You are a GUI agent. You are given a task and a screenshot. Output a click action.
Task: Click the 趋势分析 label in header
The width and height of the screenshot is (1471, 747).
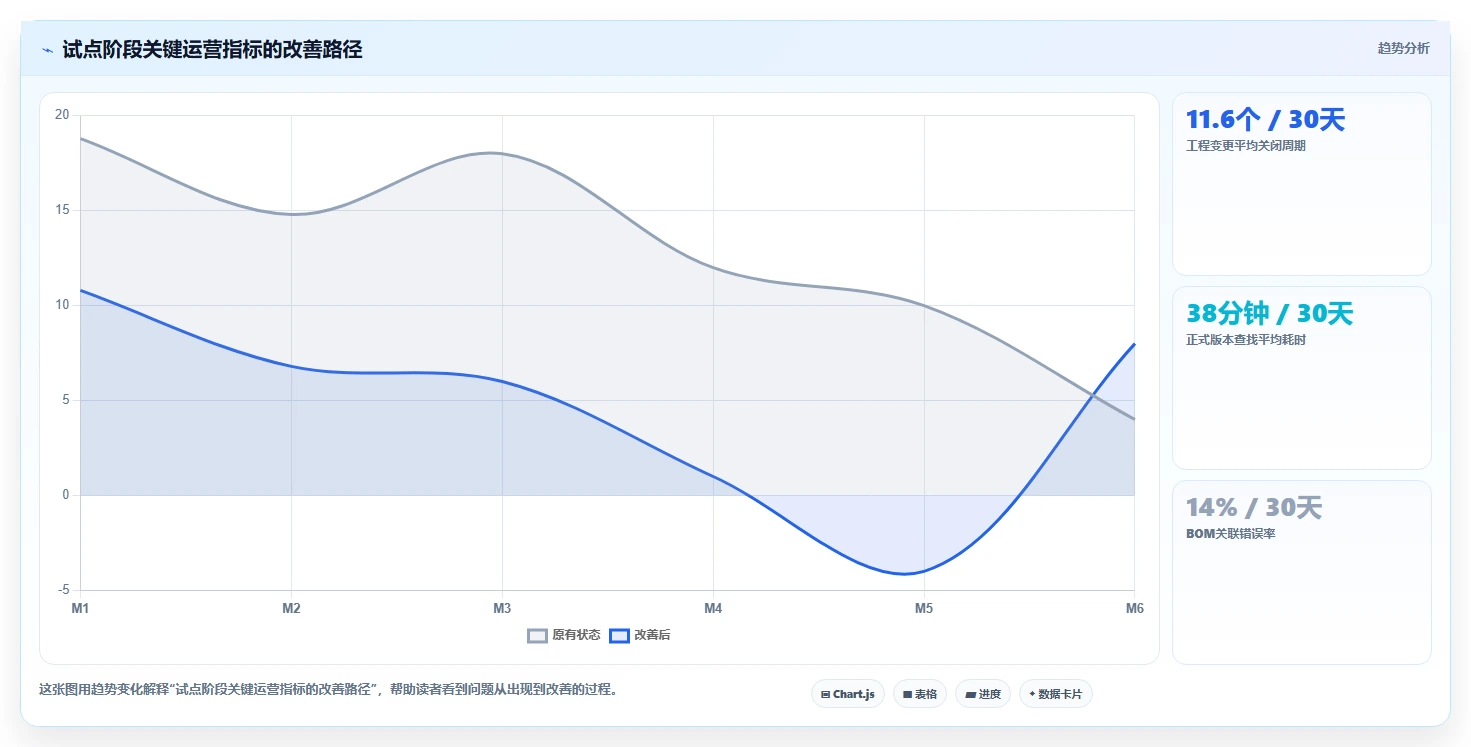click(x=1403, y=48)
